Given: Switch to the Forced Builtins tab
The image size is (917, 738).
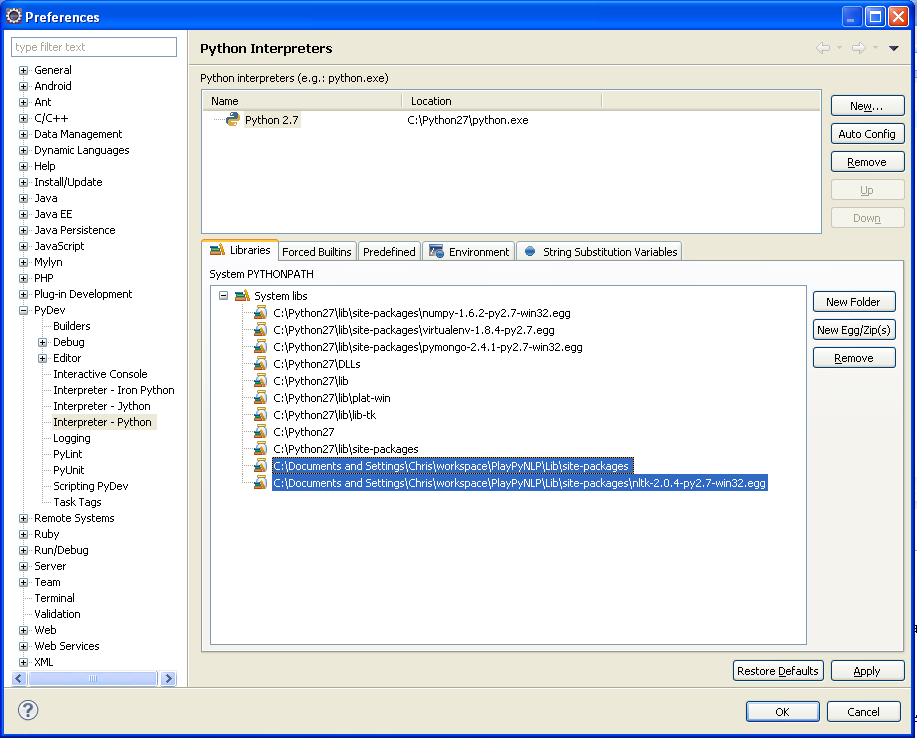Looking at the screenshot, I should click(317, 251).
